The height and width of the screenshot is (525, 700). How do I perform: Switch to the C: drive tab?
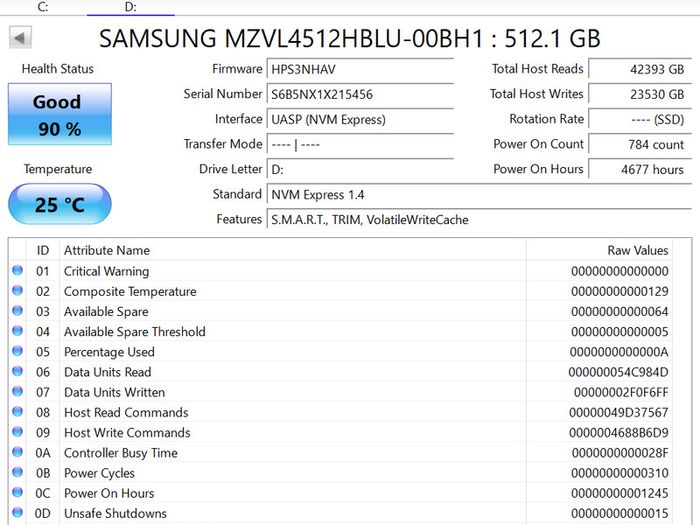coord(43,7)
